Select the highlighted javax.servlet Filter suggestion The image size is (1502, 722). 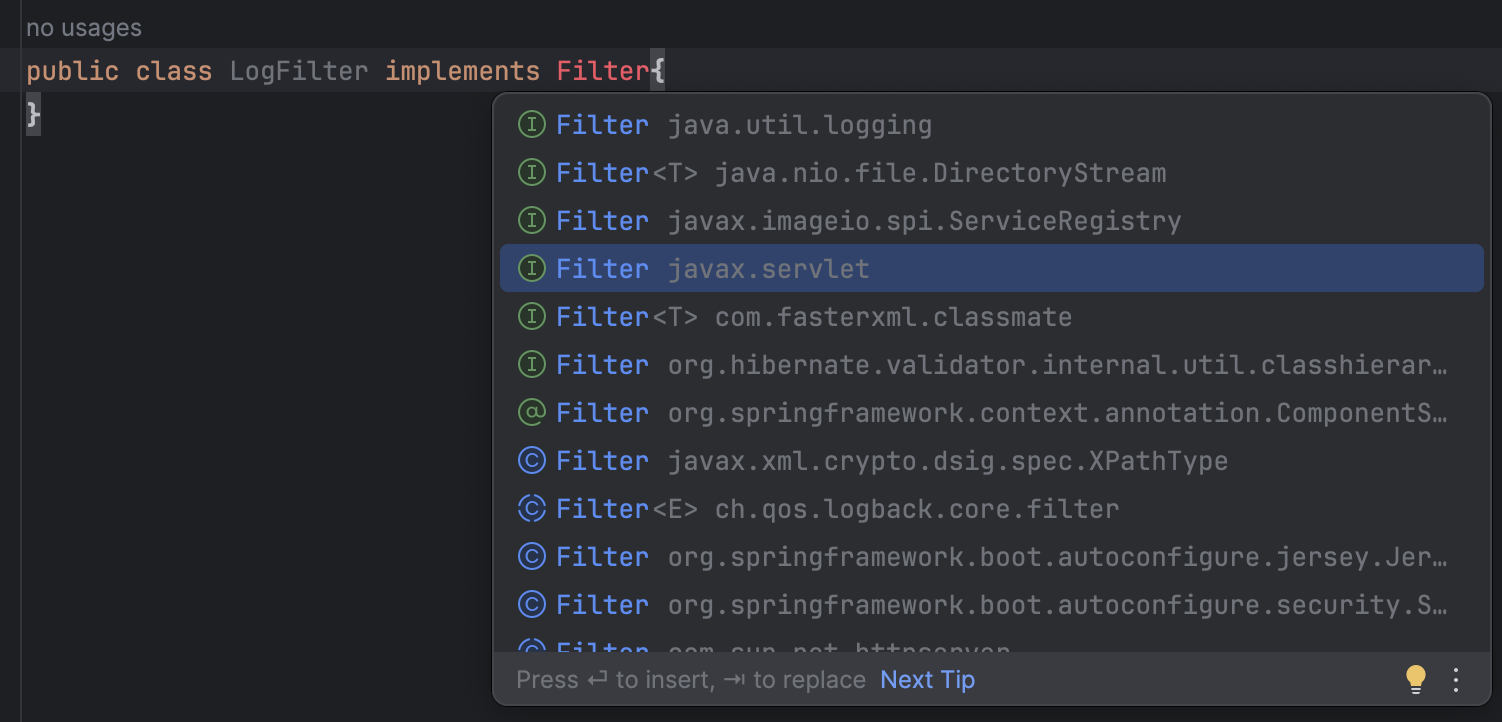pos(991,269)
